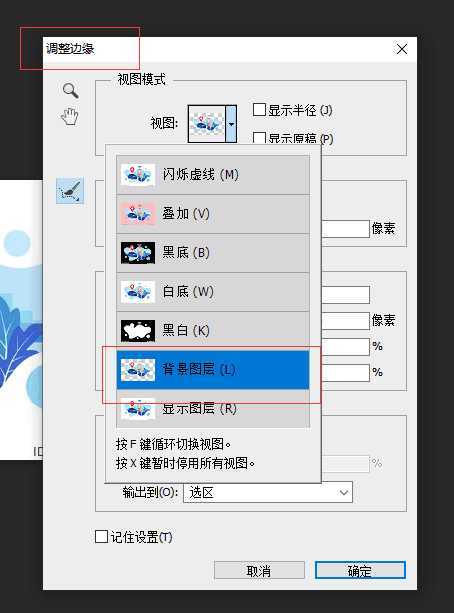The image size is (454, 613).
Task: Enable the 显示原稿 (P) checkbox
Action: [x=259, y=138]
